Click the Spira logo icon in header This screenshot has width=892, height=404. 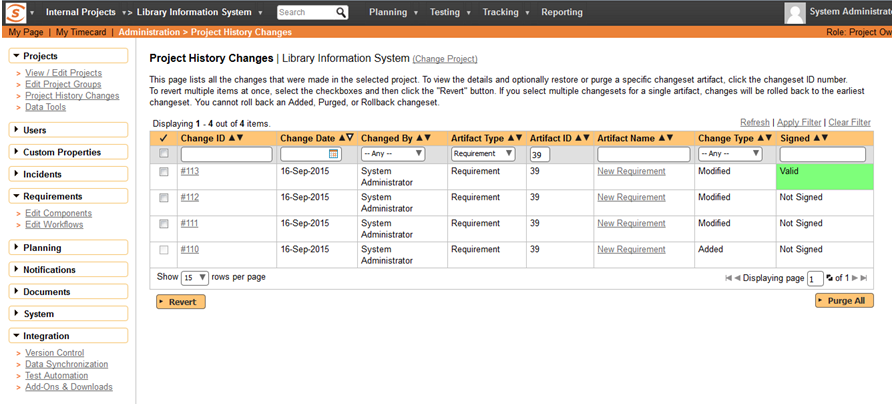coord(16,13)
